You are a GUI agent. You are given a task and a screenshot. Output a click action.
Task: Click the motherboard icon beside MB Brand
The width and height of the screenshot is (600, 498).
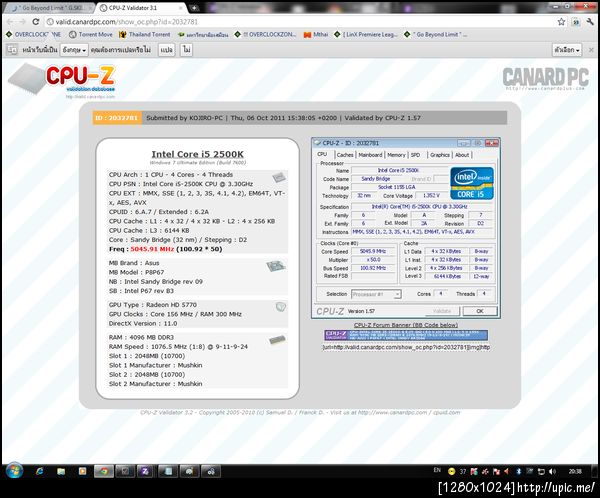pyautogui.click(x=276, y=266)
